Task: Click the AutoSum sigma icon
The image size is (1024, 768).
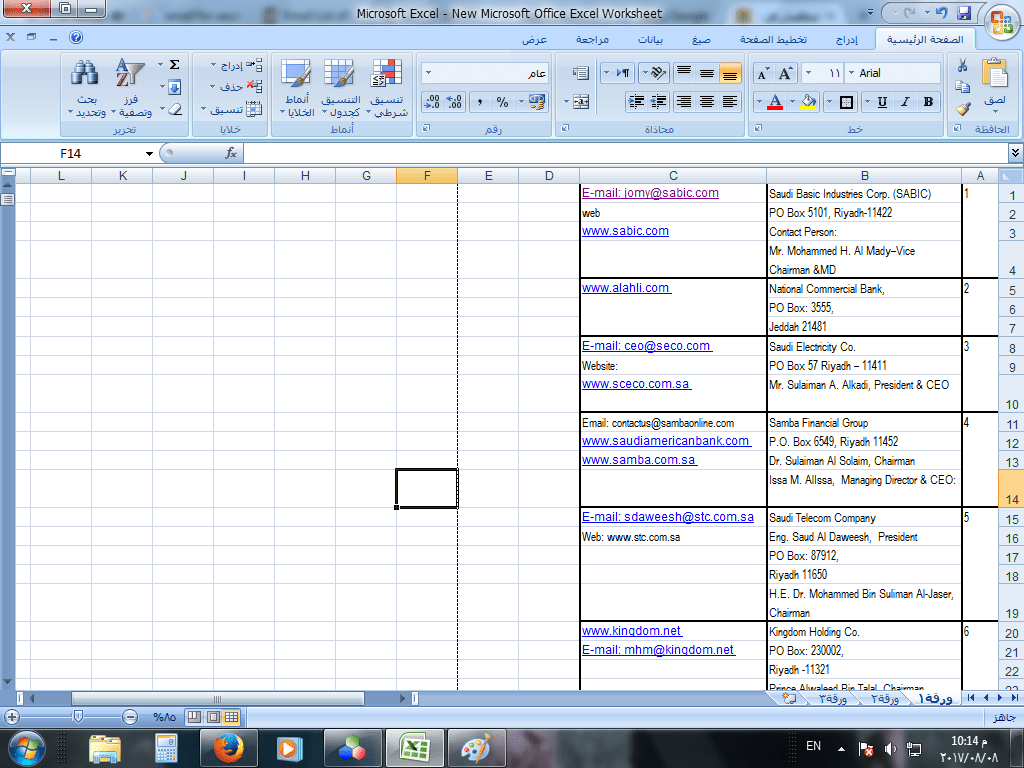Action: pos(174,65)
